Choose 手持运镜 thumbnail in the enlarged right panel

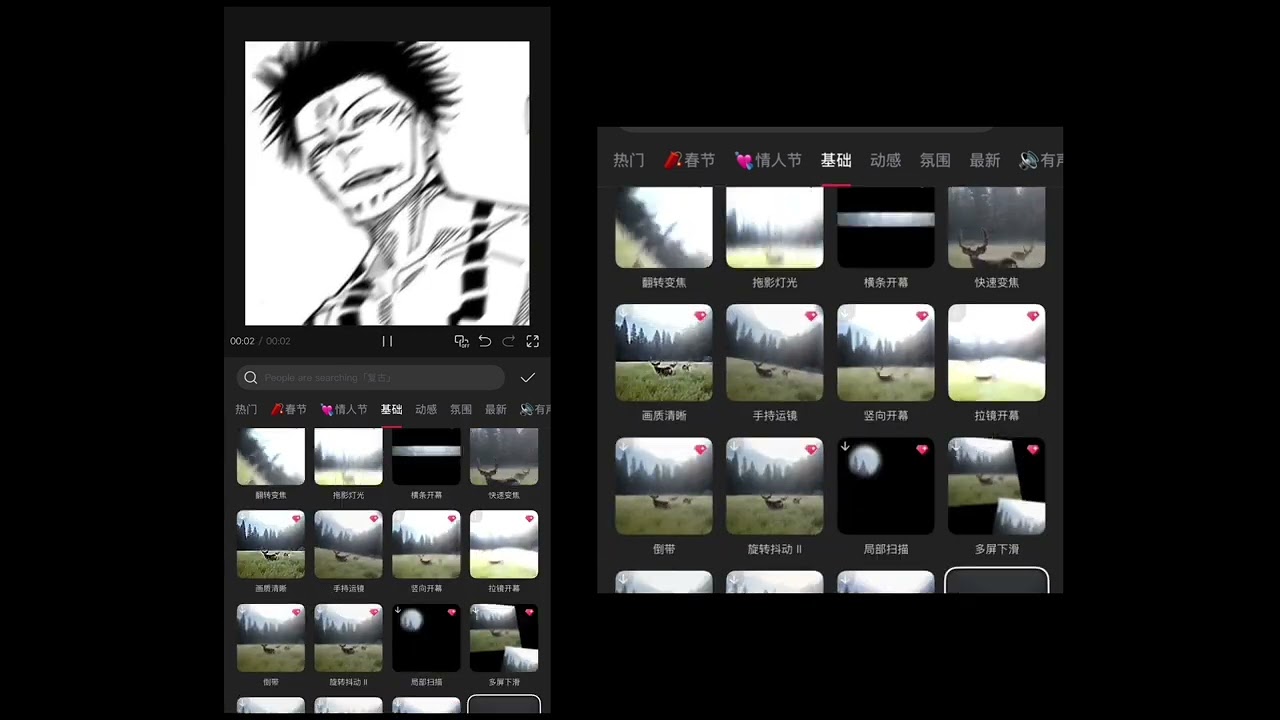point(775,353)
